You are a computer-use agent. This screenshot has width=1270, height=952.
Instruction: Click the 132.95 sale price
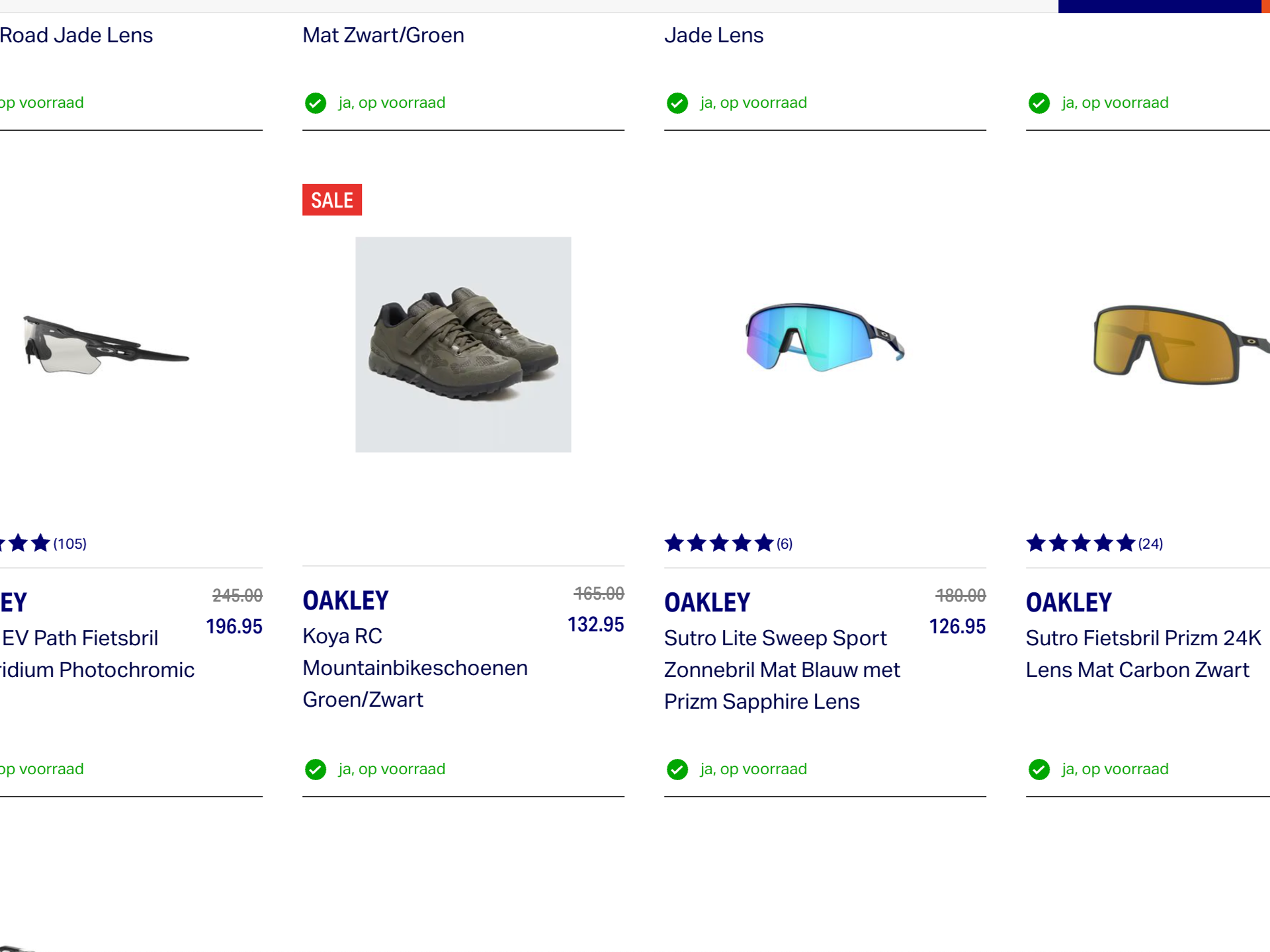coord(595,624)
